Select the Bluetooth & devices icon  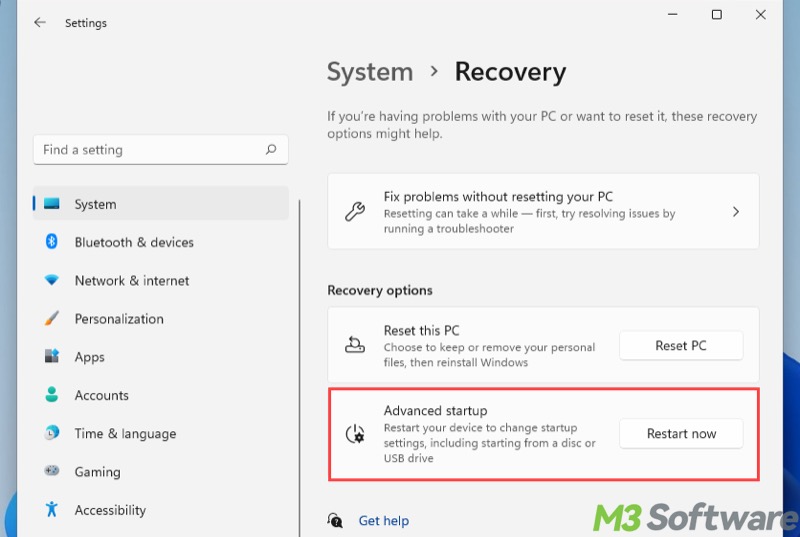[52, 242]
